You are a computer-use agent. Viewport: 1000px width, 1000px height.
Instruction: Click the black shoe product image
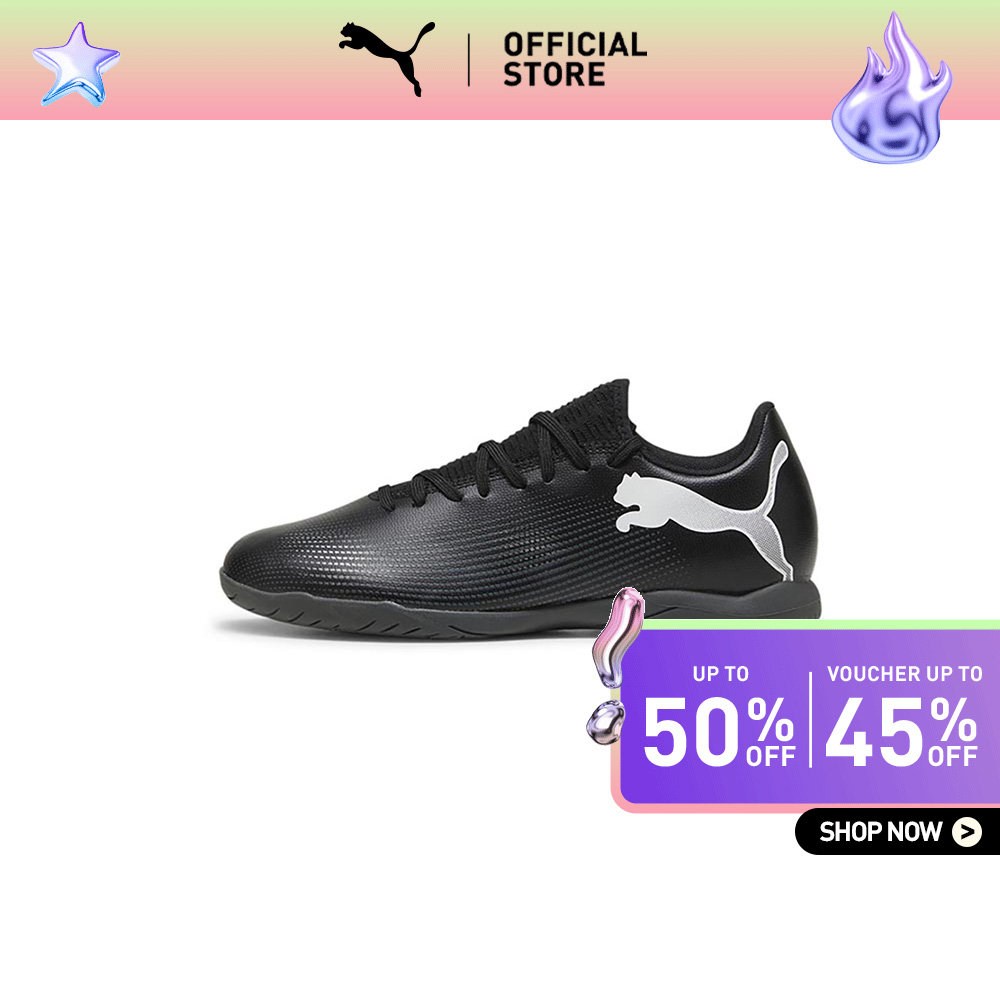520,508
